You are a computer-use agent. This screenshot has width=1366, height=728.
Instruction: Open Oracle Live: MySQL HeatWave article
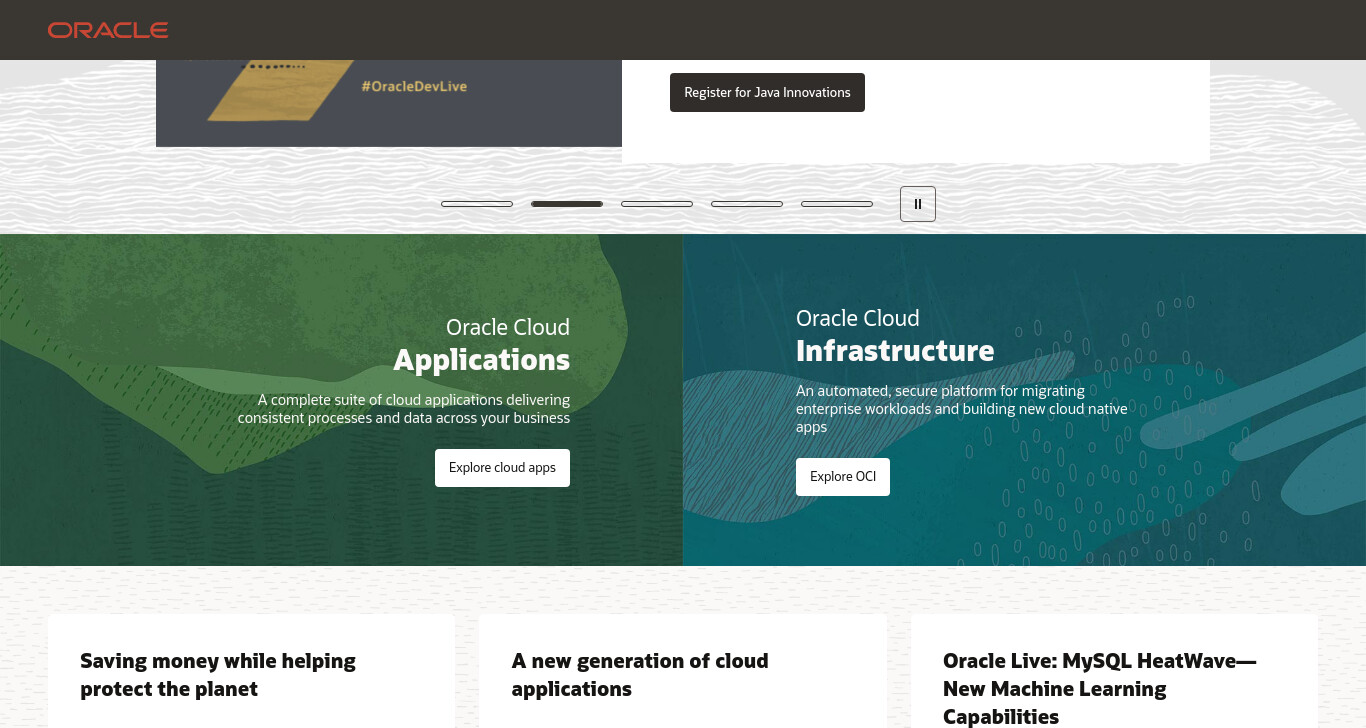click(1099, 689)
